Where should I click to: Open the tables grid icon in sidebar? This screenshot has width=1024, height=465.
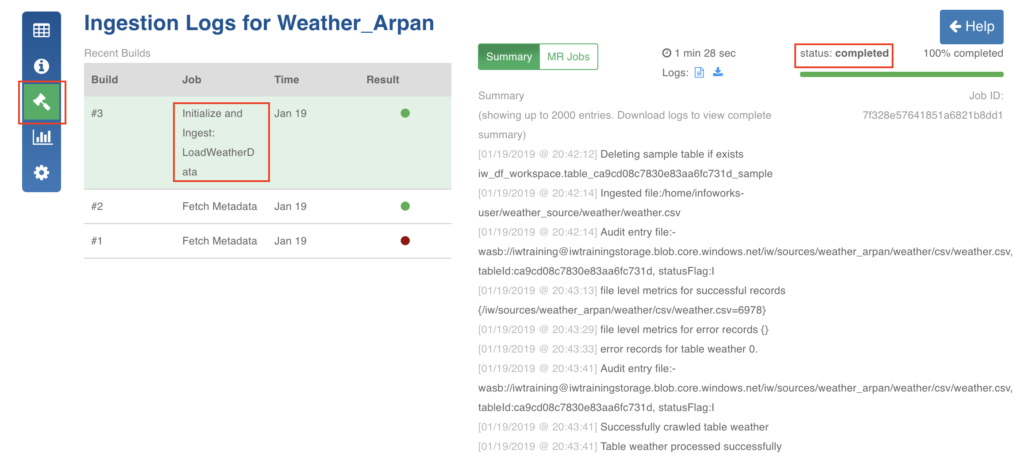41,30
